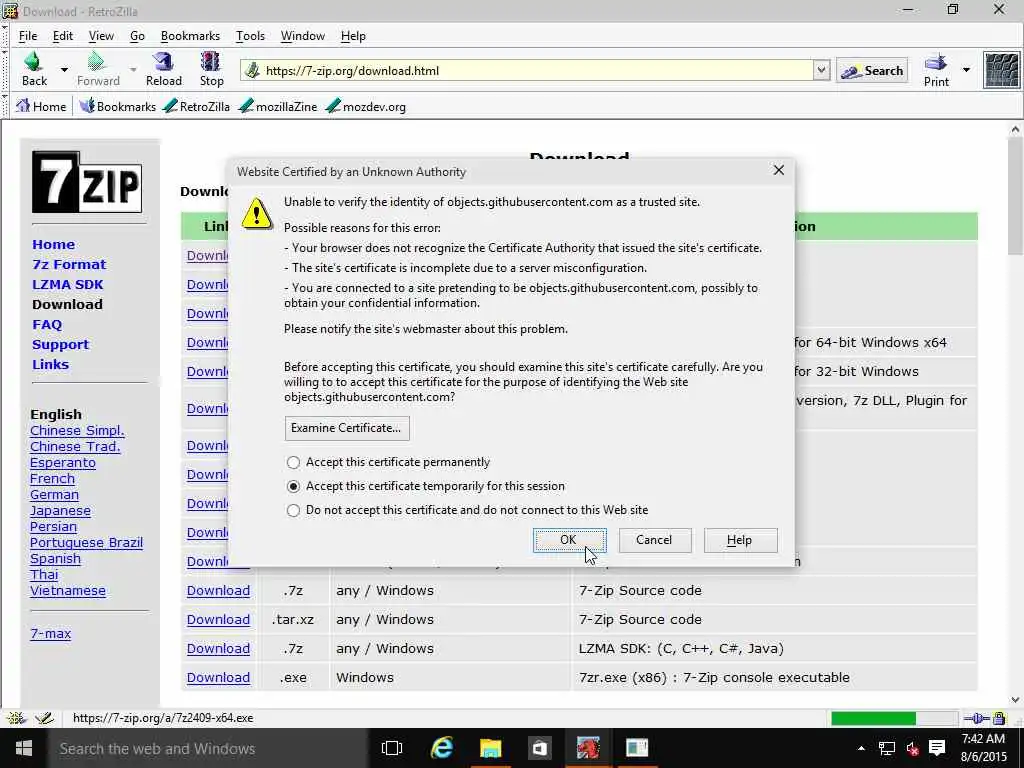Image resolution: width=1024 pixels, height=768 pixels.
Task: Click the site identity icon in address bar
Action: click(252, 71)
